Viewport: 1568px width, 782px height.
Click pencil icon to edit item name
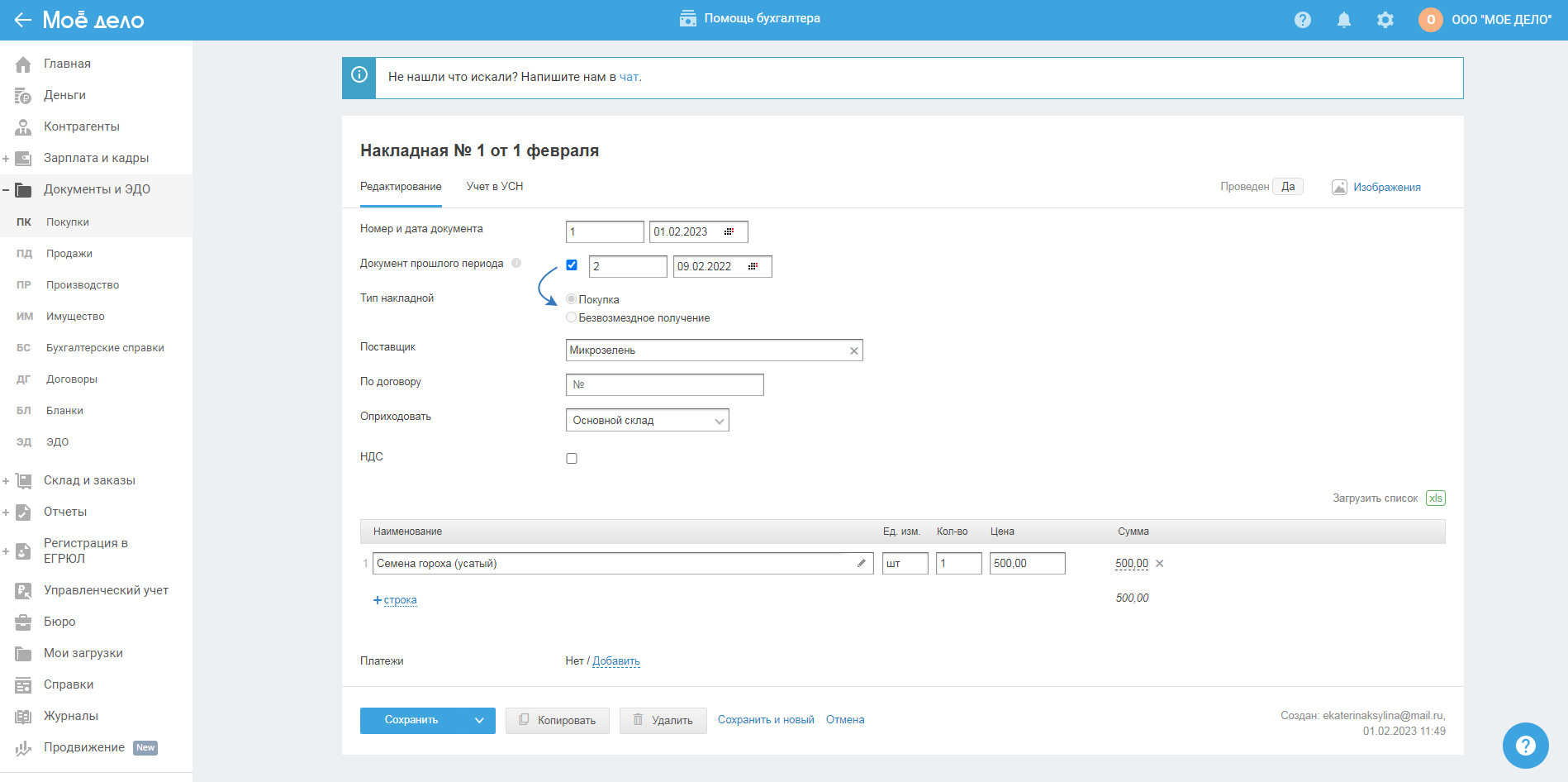point(861,563)
